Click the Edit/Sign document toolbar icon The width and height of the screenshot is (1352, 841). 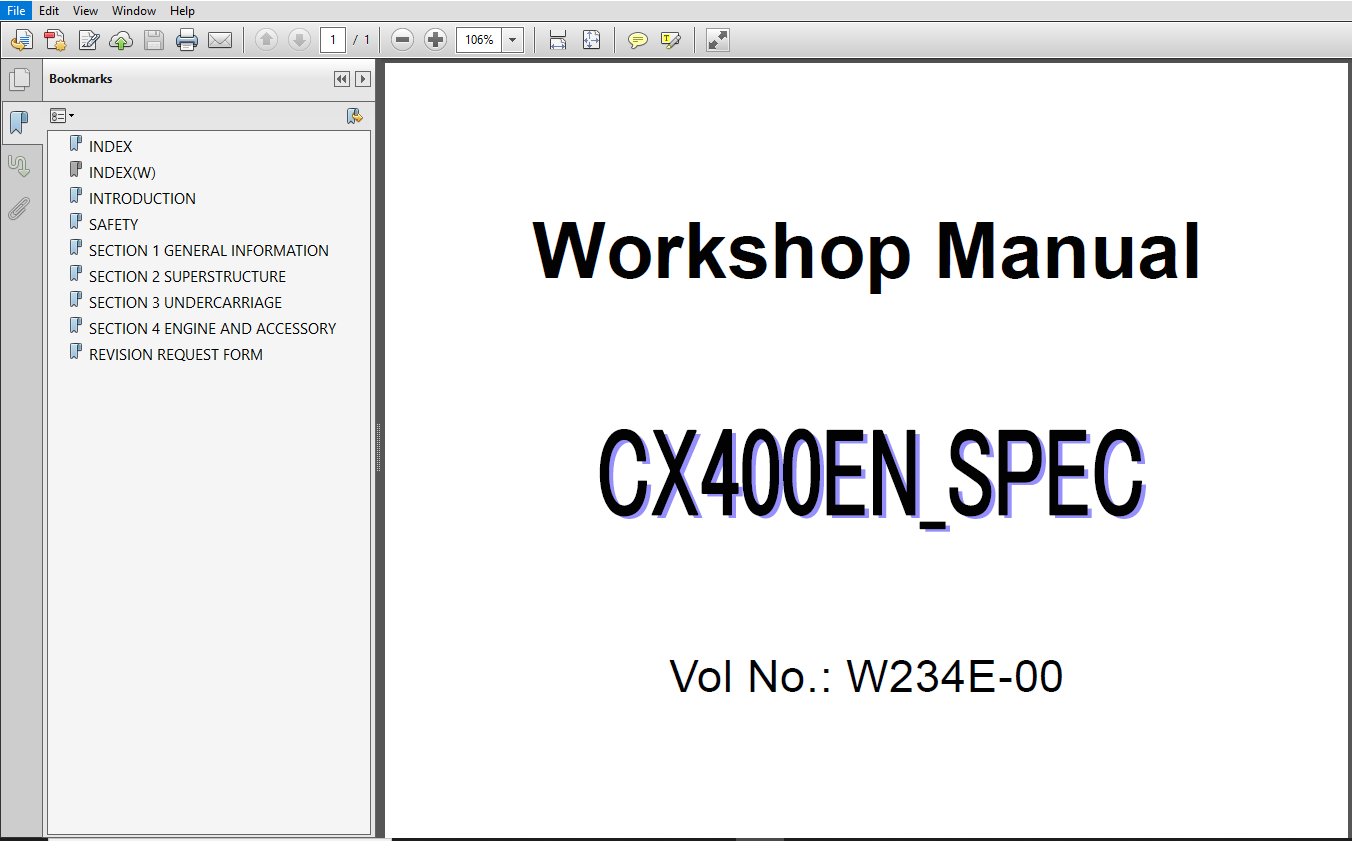click(89, 40)
